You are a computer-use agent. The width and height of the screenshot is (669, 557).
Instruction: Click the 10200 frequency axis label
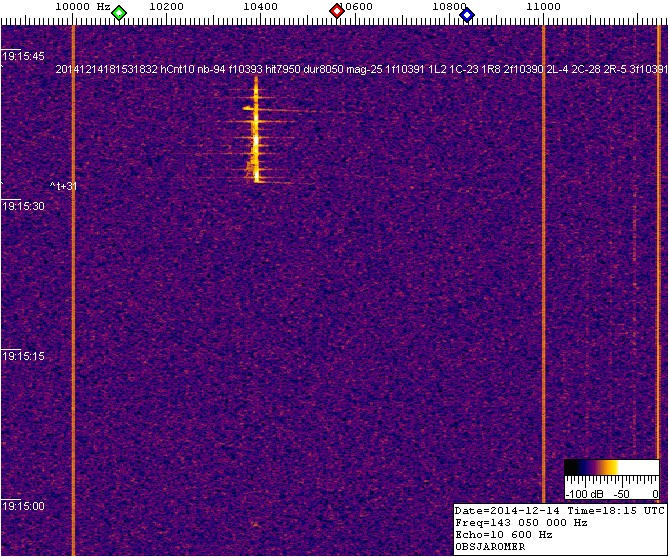tap(165, 7)
